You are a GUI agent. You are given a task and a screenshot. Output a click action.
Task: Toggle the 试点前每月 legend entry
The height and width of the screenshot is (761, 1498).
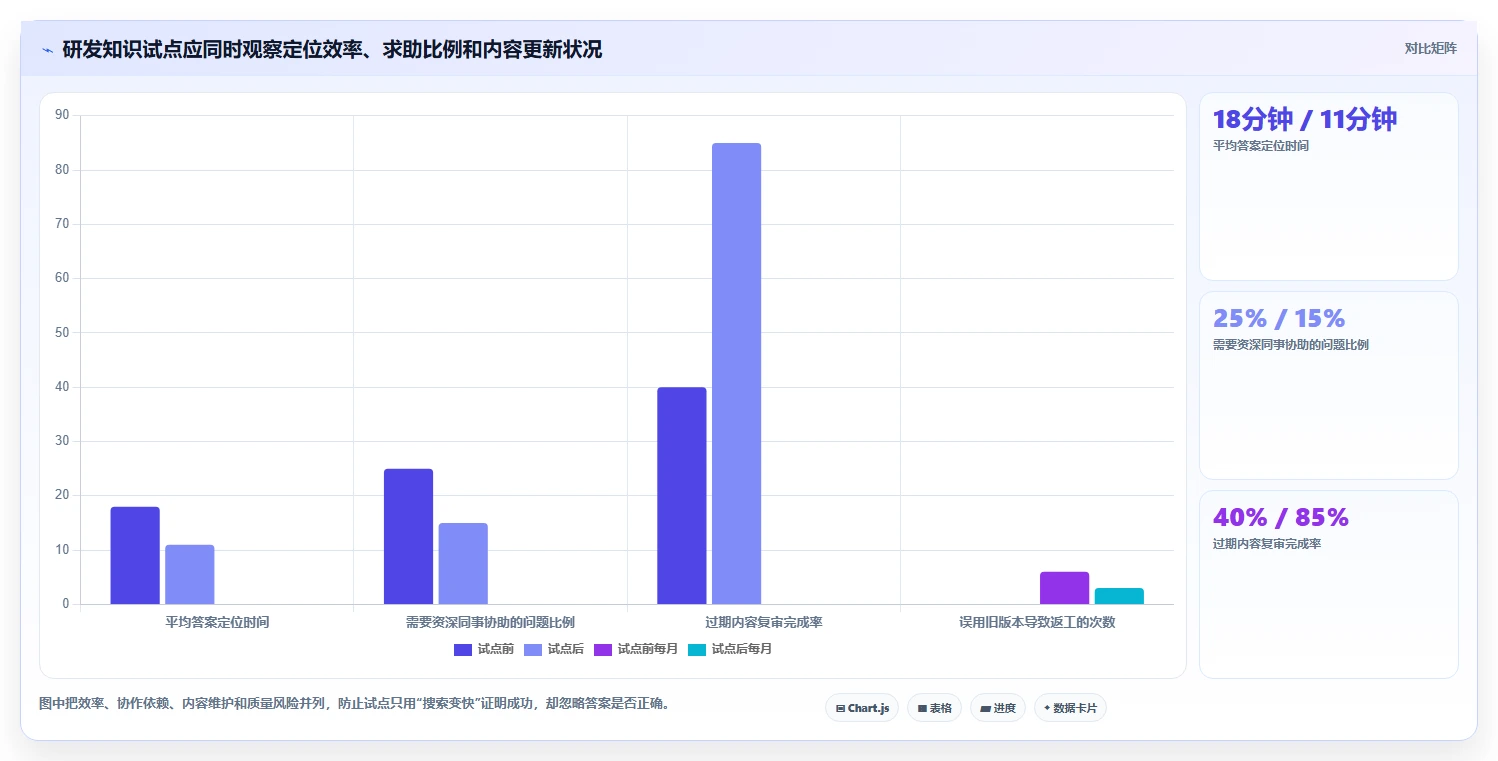click(x=636, y=649)
